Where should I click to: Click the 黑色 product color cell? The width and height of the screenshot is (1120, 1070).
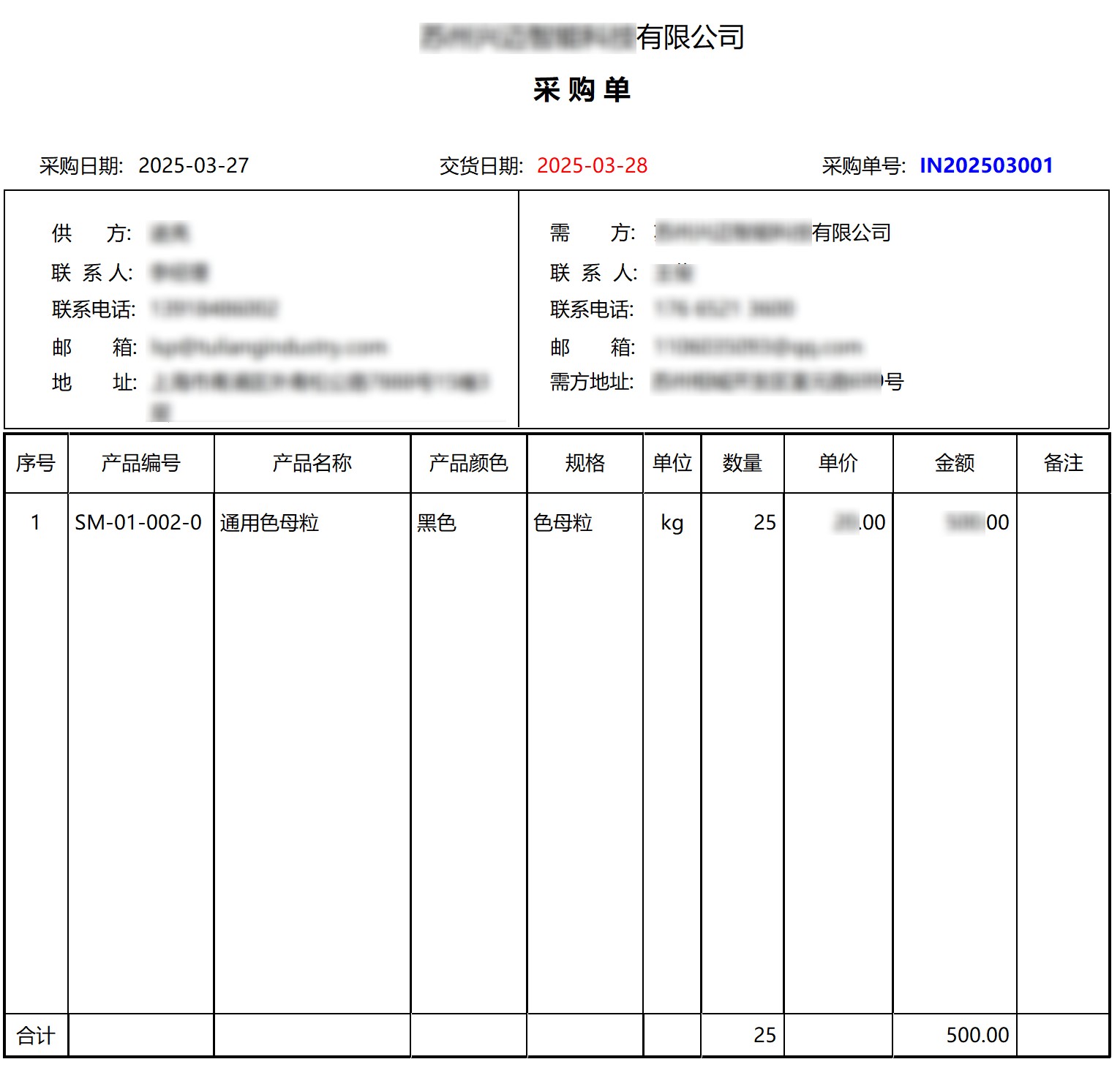pos(437,522)
